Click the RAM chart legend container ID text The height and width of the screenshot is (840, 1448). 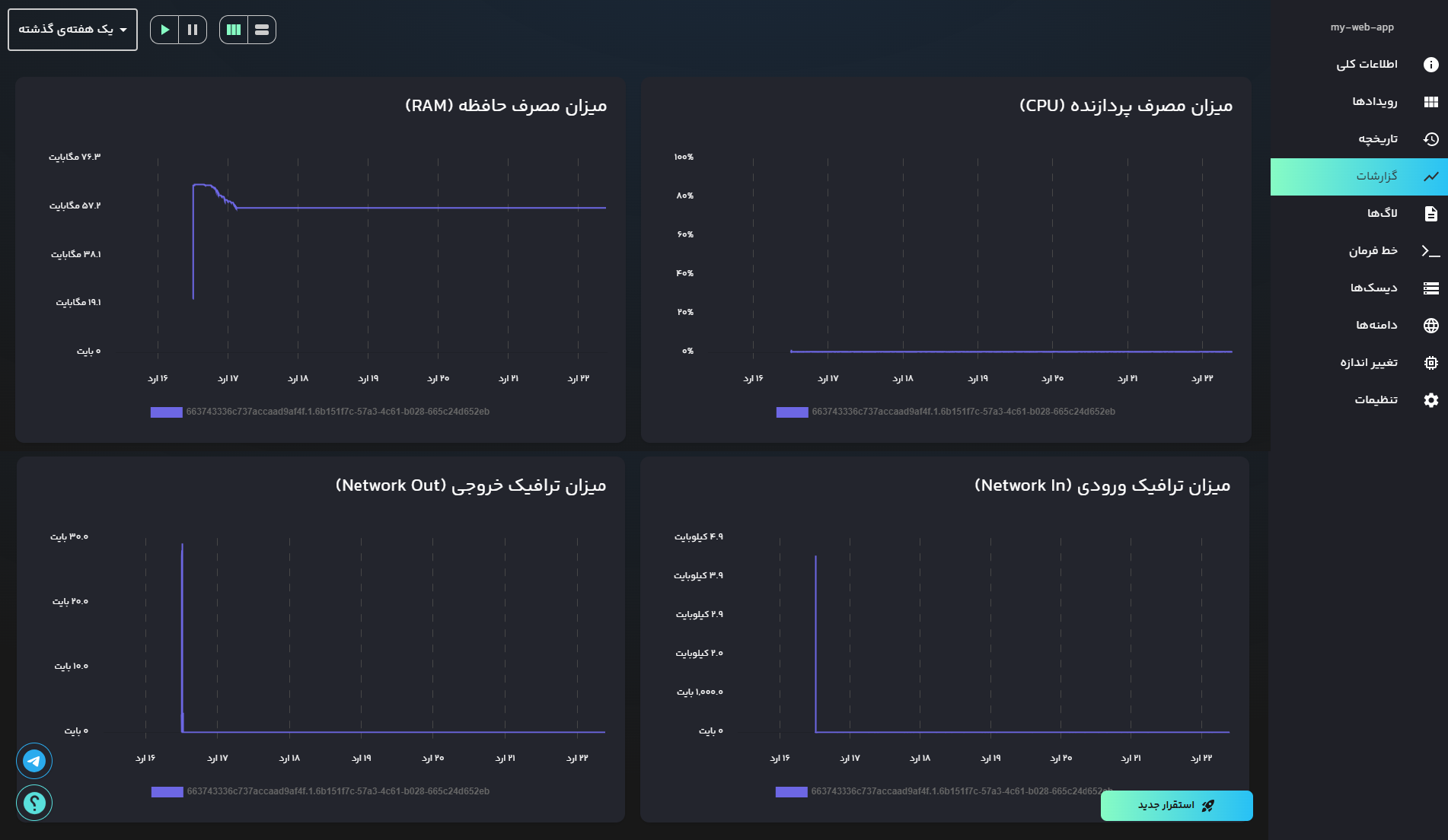pyautogui.click(x=338, y=412)
